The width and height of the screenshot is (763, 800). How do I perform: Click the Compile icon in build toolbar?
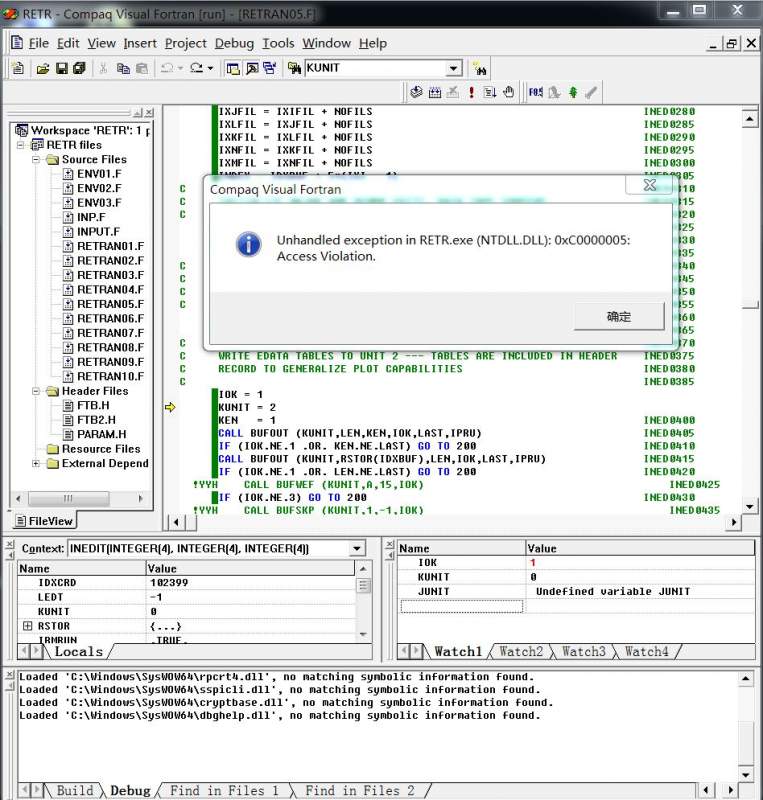click(417, 92)
